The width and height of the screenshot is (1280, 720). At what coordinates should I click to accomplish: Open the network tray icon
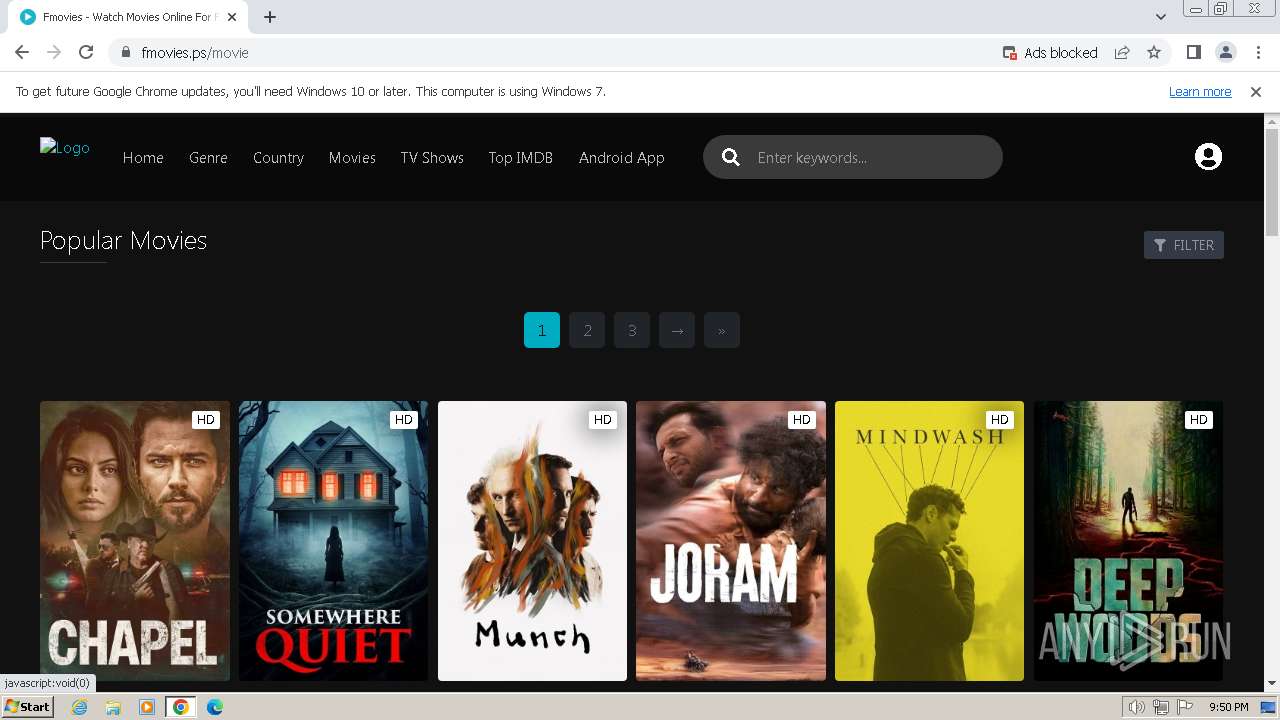(x=1160, y=707)
